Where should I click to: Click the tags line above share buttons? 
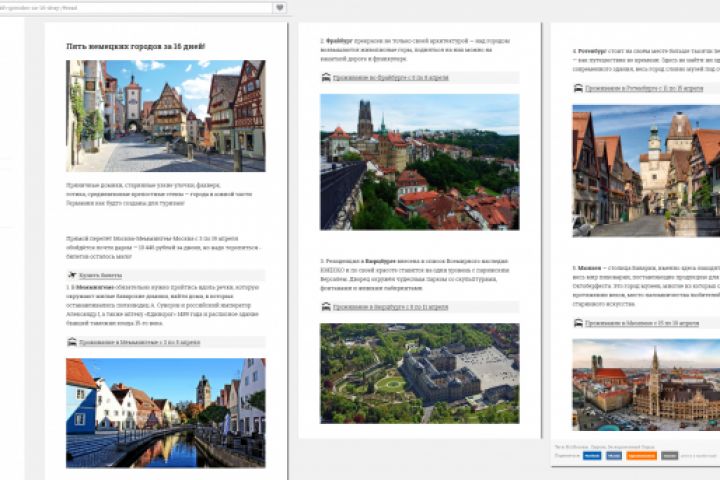tap(605, 446)
